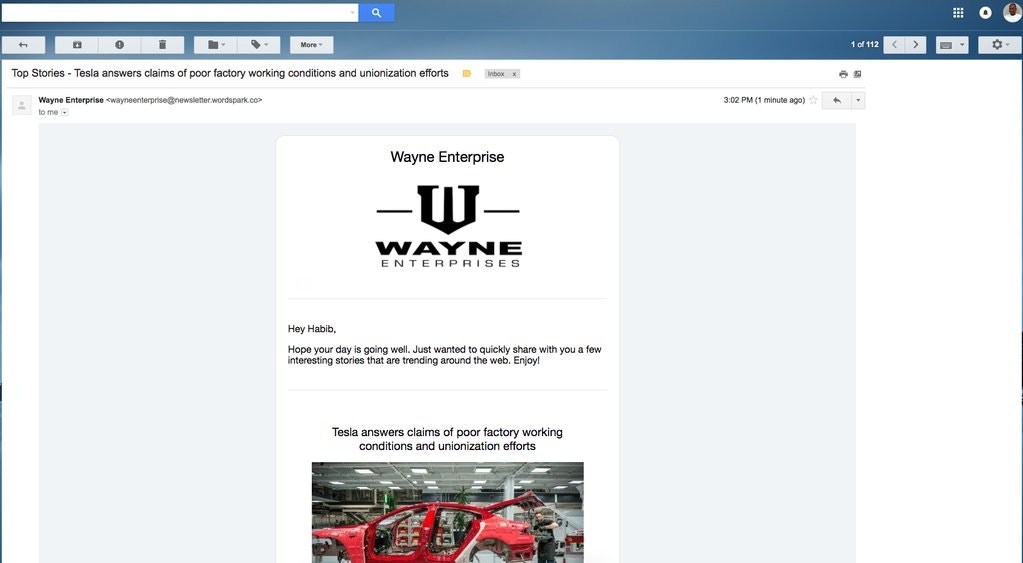Screen dimensions: 1023x563
Task: Click the sender avatar placeholder
Action: (22, 105)
